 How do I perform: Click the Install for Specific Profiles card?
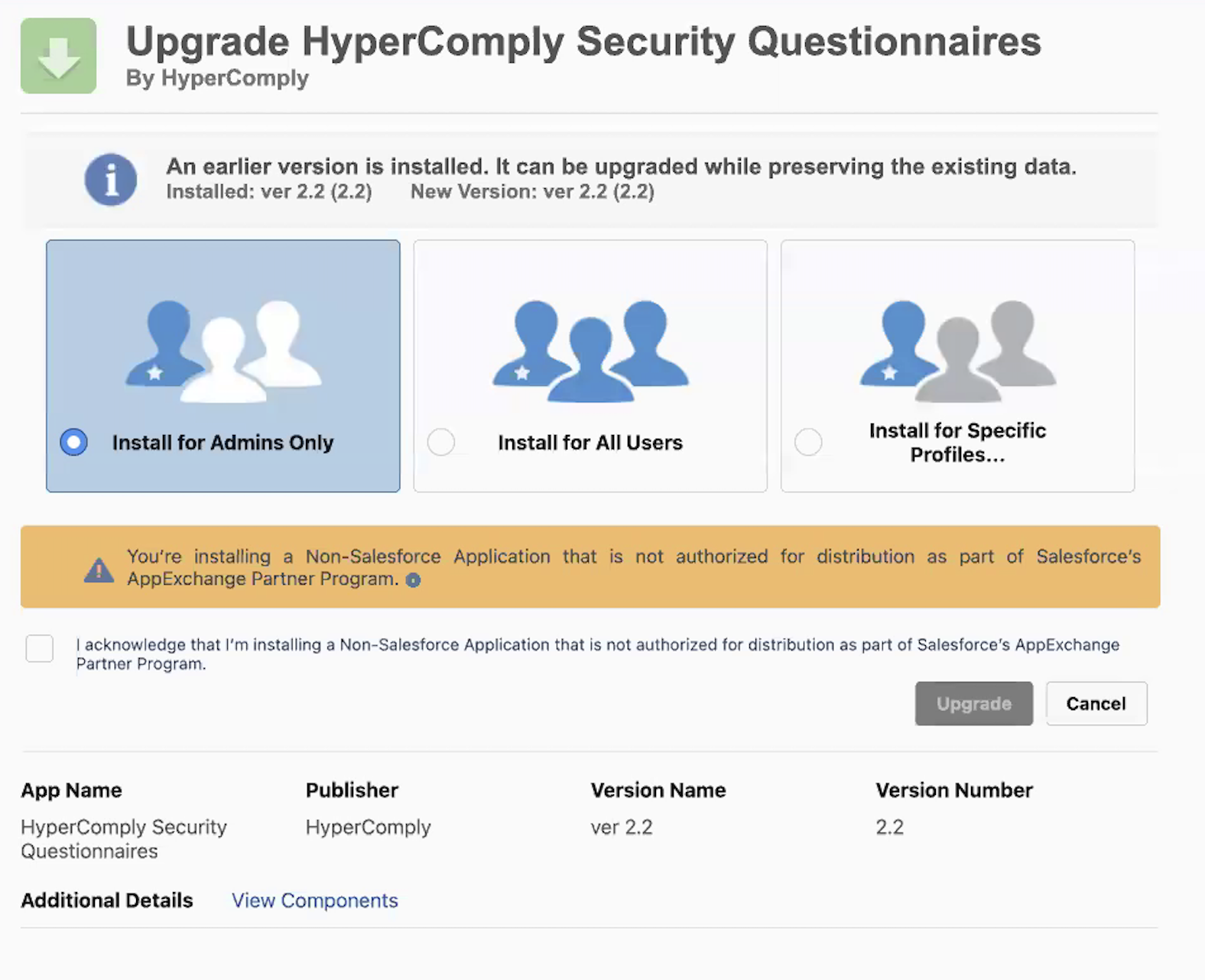pos(957,366)
